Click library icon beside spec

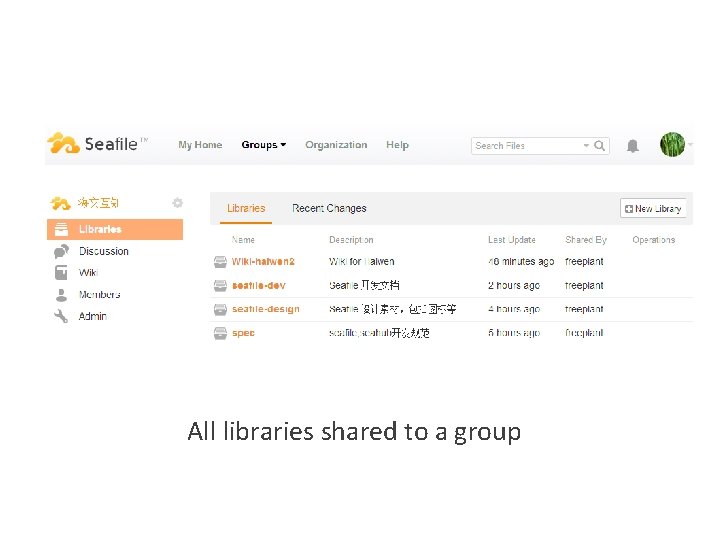coord(220,333)
